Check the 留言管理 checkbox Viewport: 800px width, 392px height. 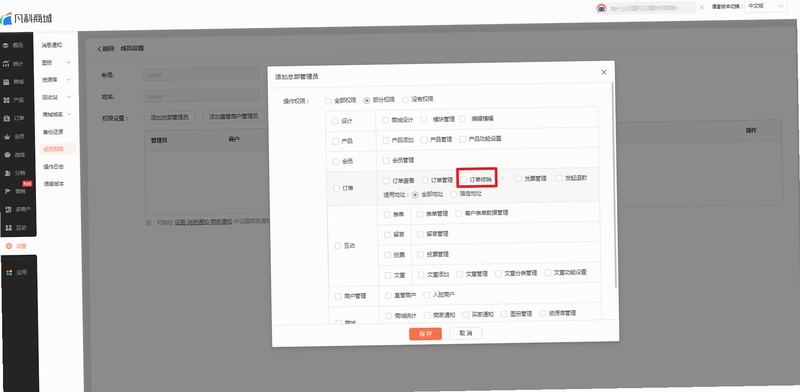click(x=420, y=234)
